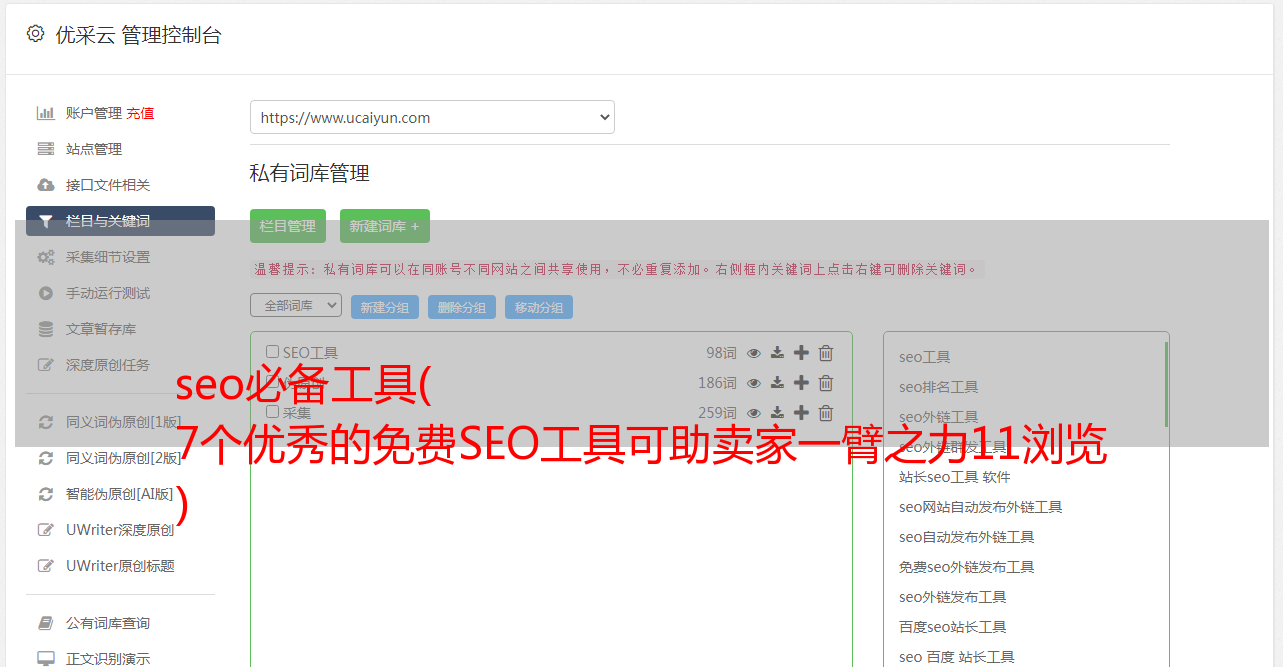Select 栏目与关键词 in the sidebar
This screenshot has width=1283, height=667.
click(120, 221)
